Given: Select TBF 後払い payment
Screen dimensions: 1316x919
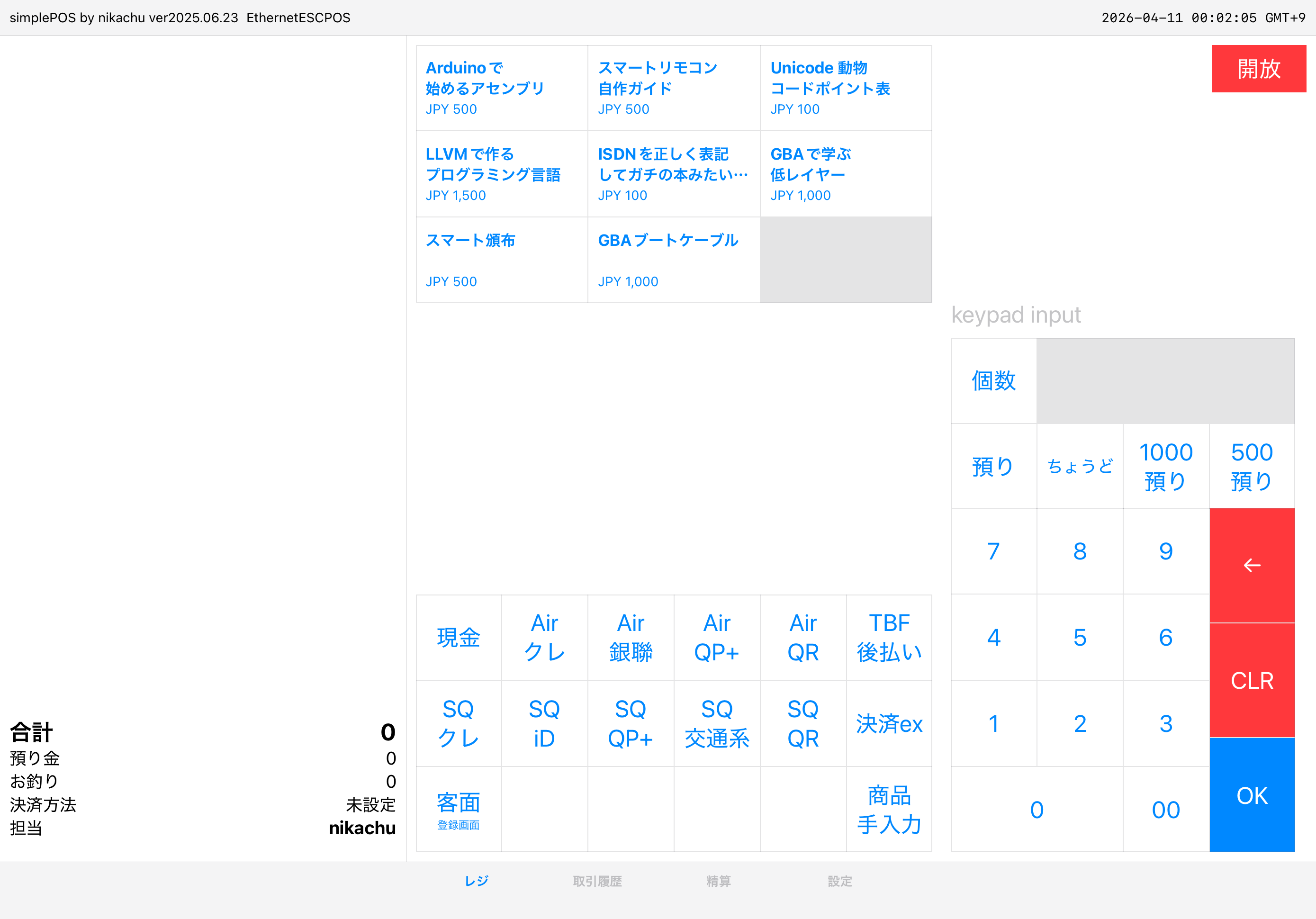Looking at the screenshot, I should (889, 638).
